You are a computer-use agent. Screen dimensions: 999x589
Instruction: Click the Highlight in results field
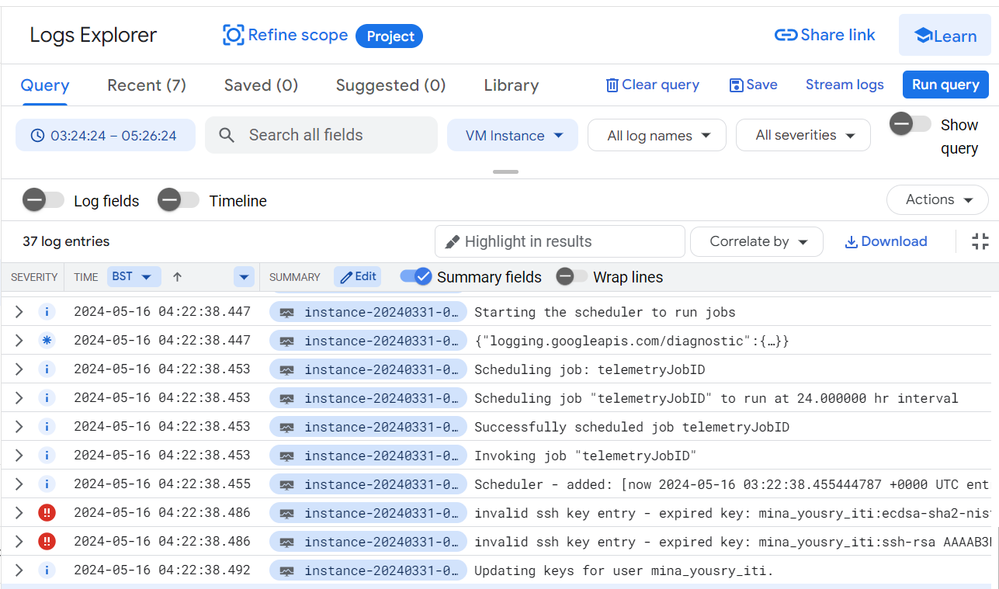[x=560, y=242]
